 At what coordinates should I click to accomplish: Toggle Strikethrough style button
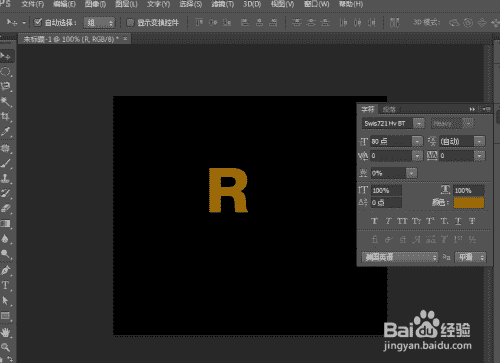[472, 221]
